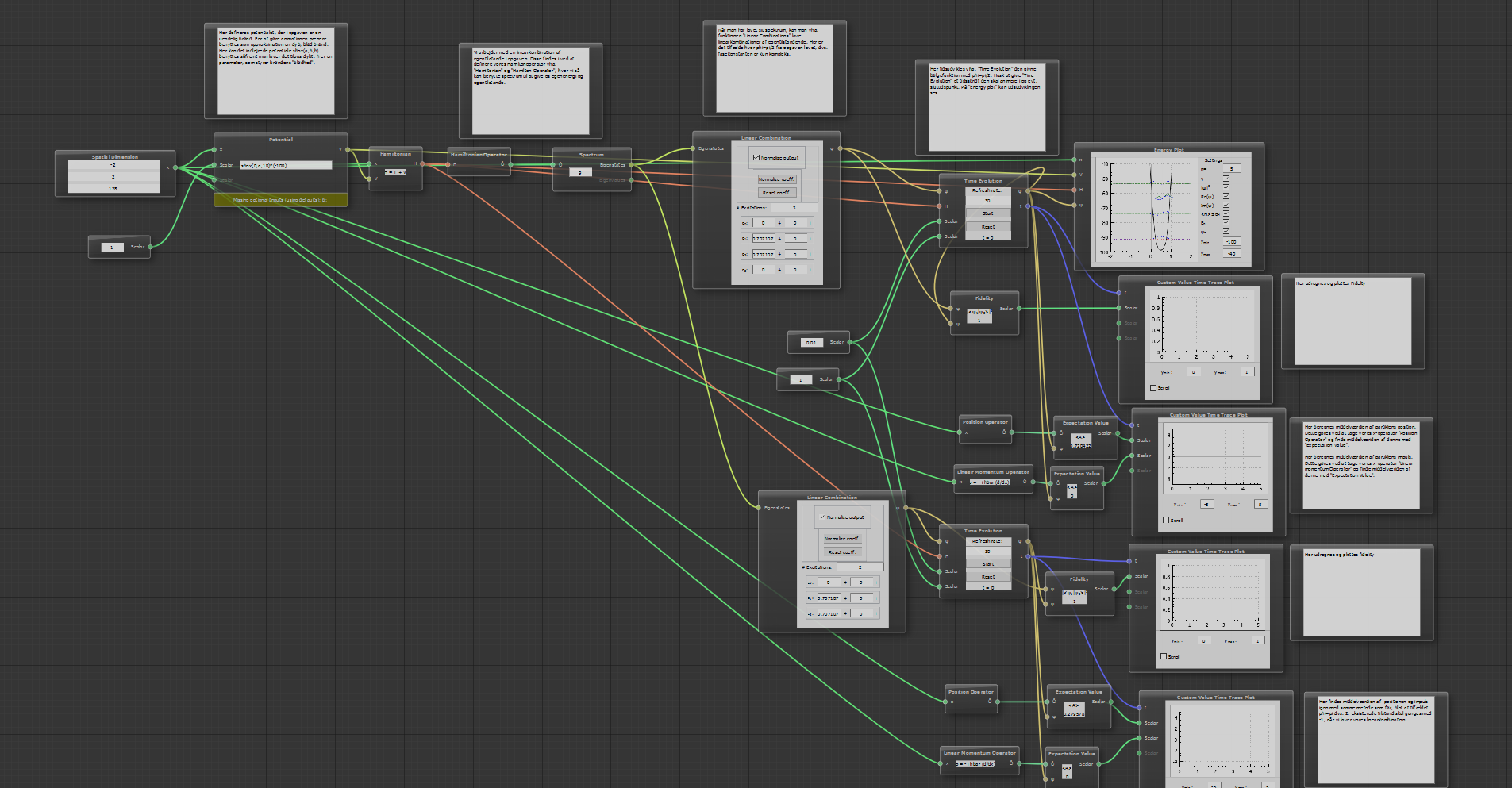Click the lower Linear Momentum Operator expression field
This screenshot has width=1512, height=788.
point(975,763)
